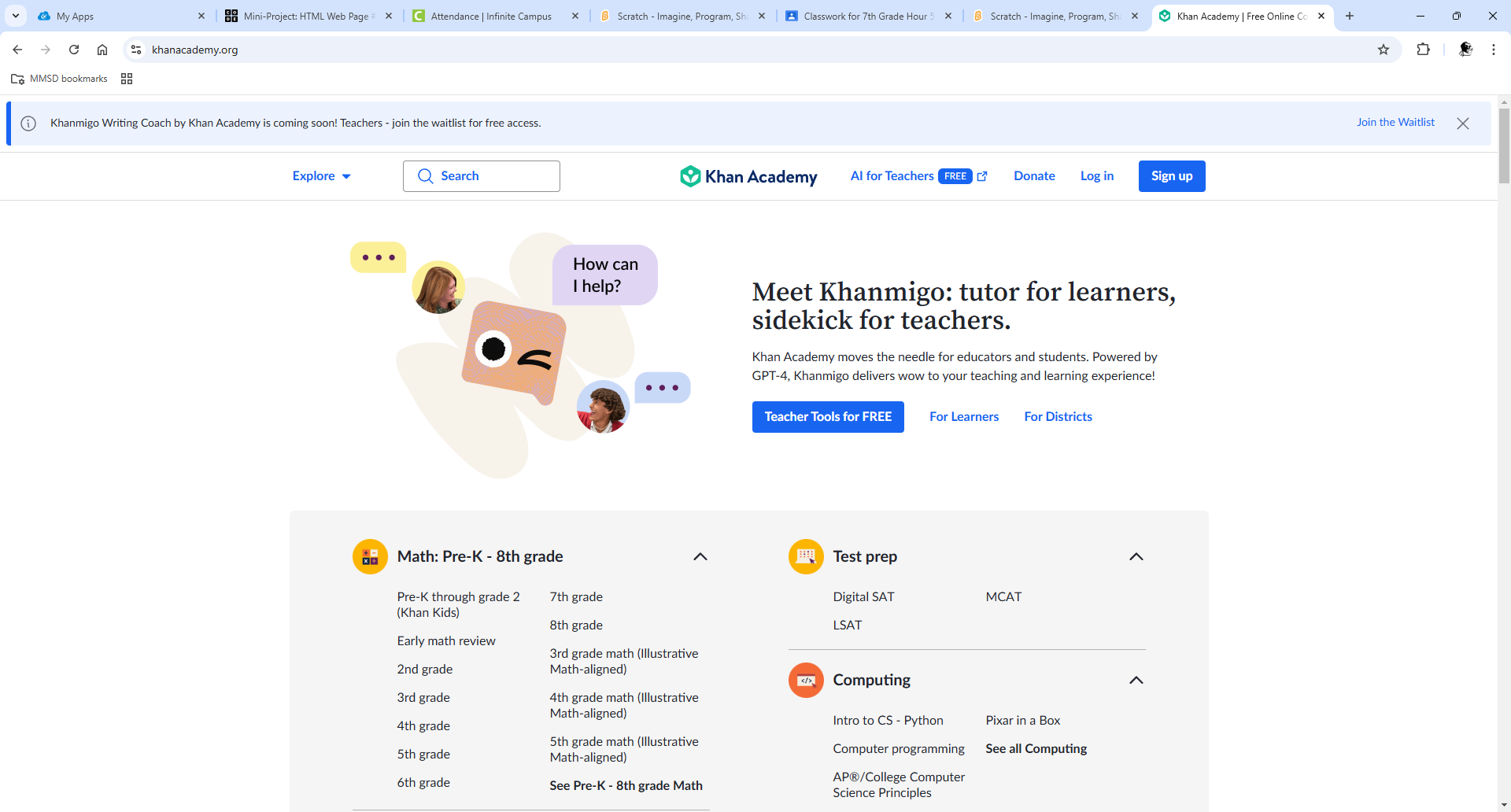The image size is (1511, 812).
Task: Open a new browser tab
Action: coord(1350,16)
